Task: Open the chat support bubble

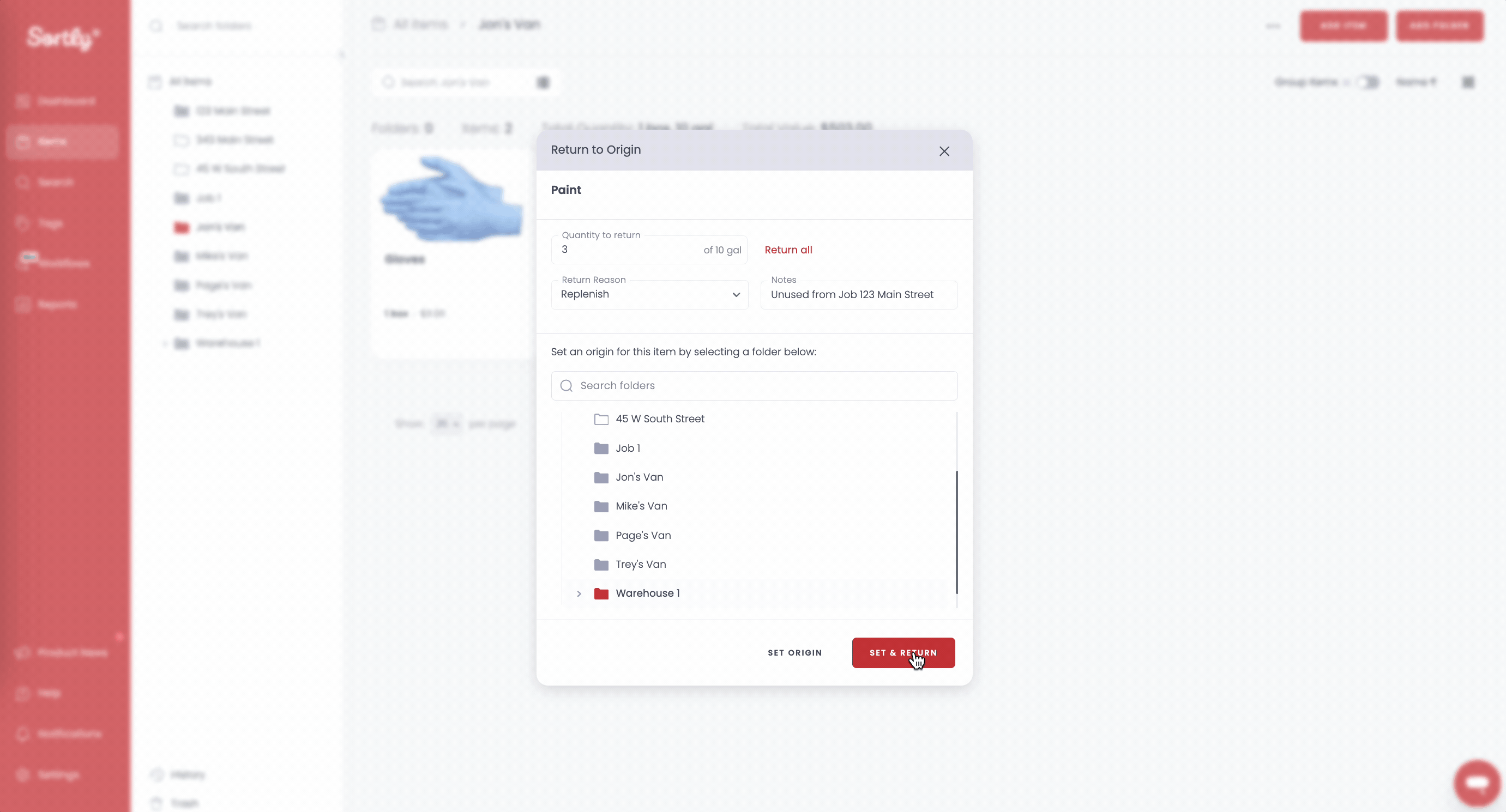Action: (1476, 782)
